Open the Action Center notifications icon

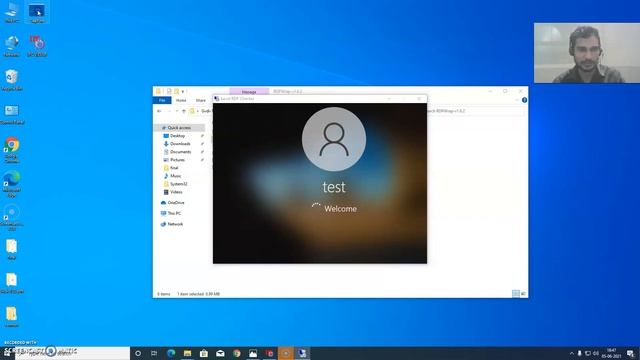click(631, 353)
